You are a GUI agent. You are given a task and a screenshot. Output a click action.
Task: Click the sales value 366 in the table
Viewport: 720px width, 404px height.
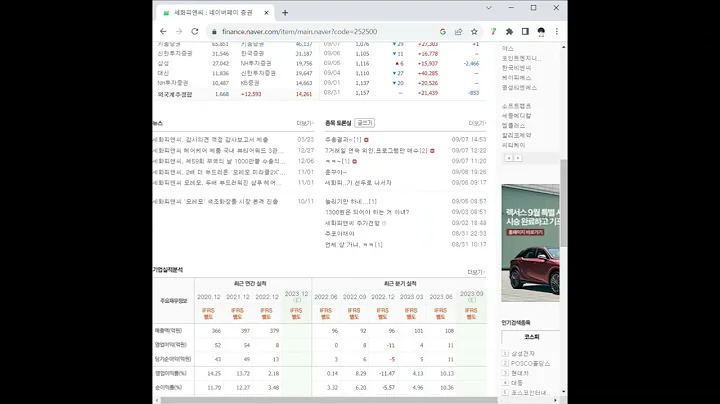216,331
